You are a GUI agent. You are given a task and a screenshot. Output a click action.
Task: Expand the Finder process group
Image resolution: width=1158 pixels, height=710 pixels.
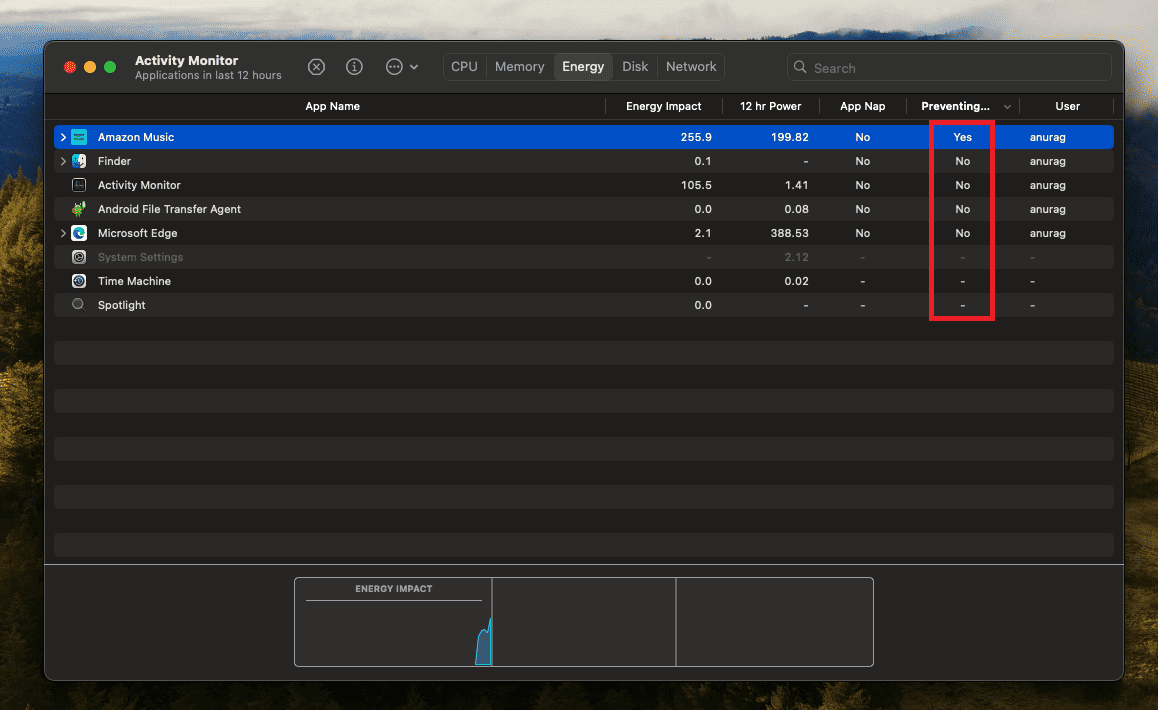(63, 161)
